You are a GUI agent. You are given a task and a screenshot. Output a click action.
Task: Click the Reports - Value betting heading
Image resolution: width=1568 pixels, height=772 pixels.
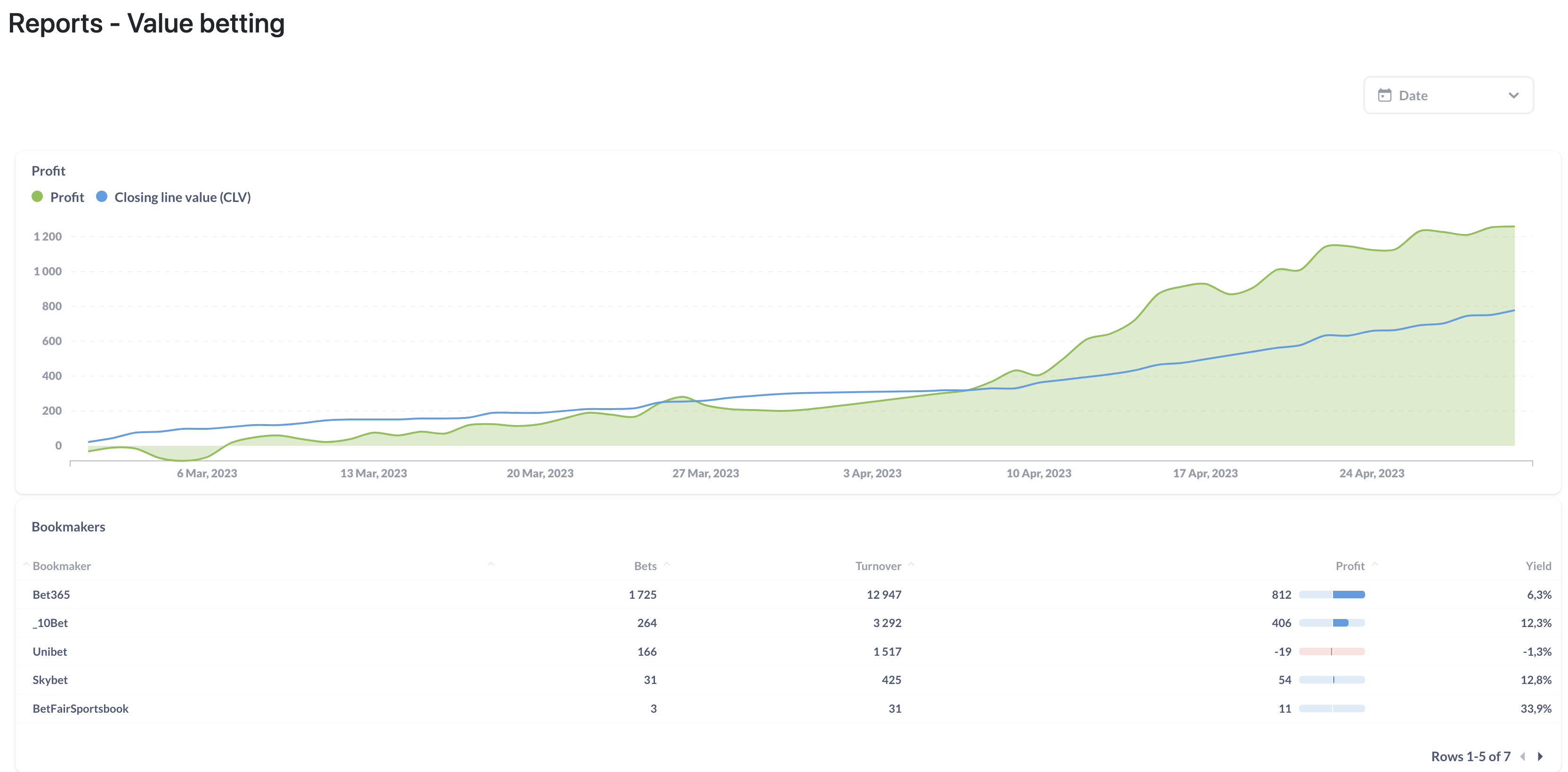click(x=146, y=24)
